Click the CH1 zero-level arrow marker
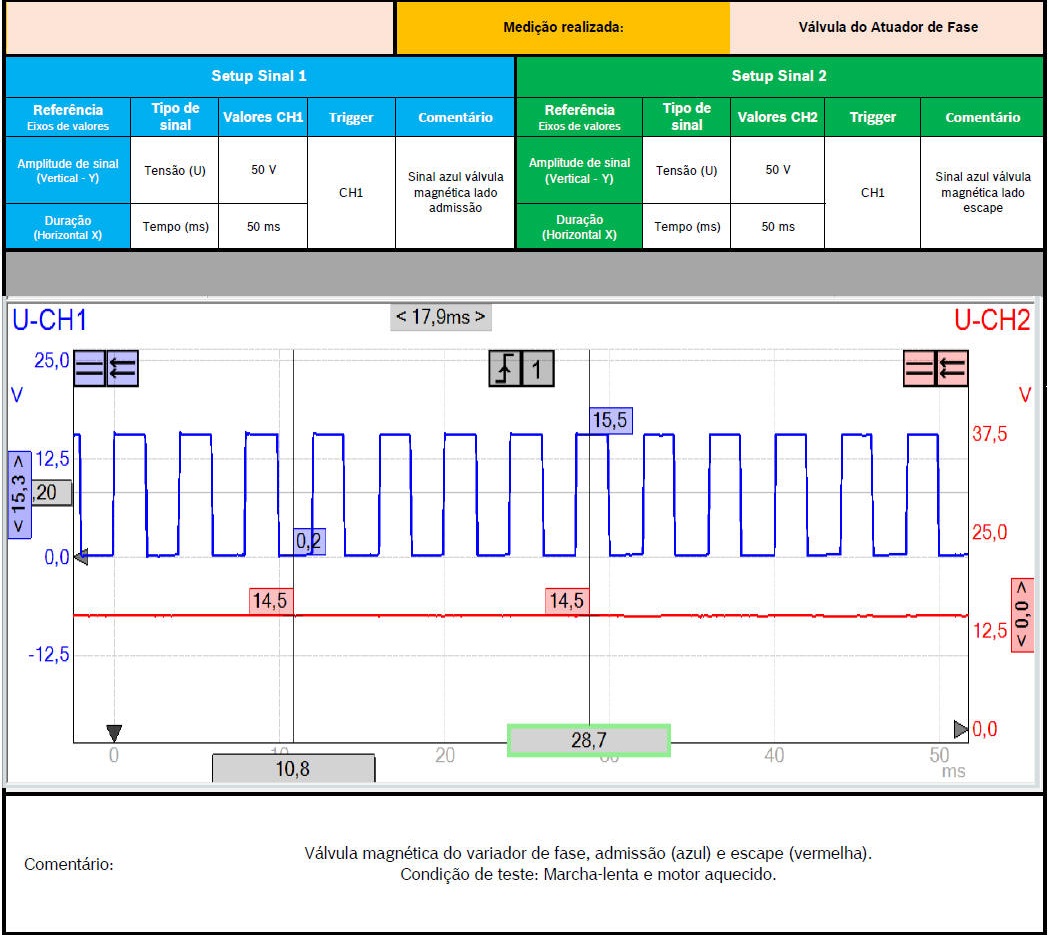This screenshot has height=938, width=1049. pyautogui.click(x=81, y=557)
